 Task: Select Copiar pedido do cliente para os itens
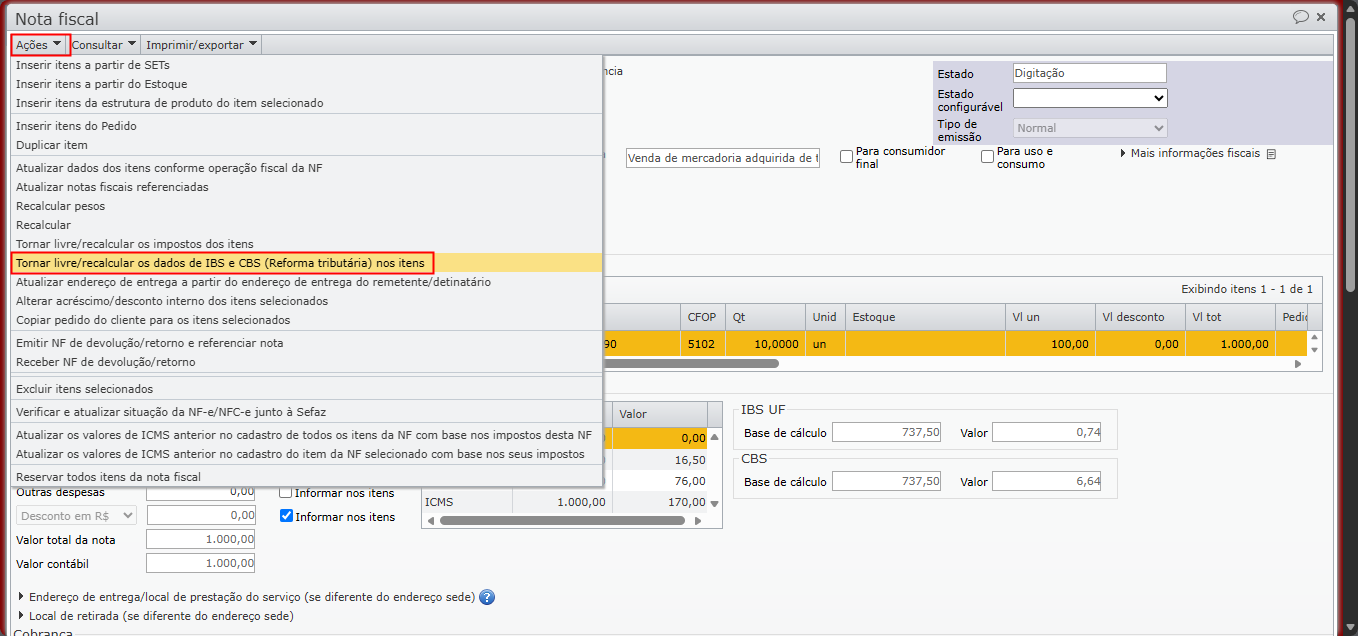[306, 320]
